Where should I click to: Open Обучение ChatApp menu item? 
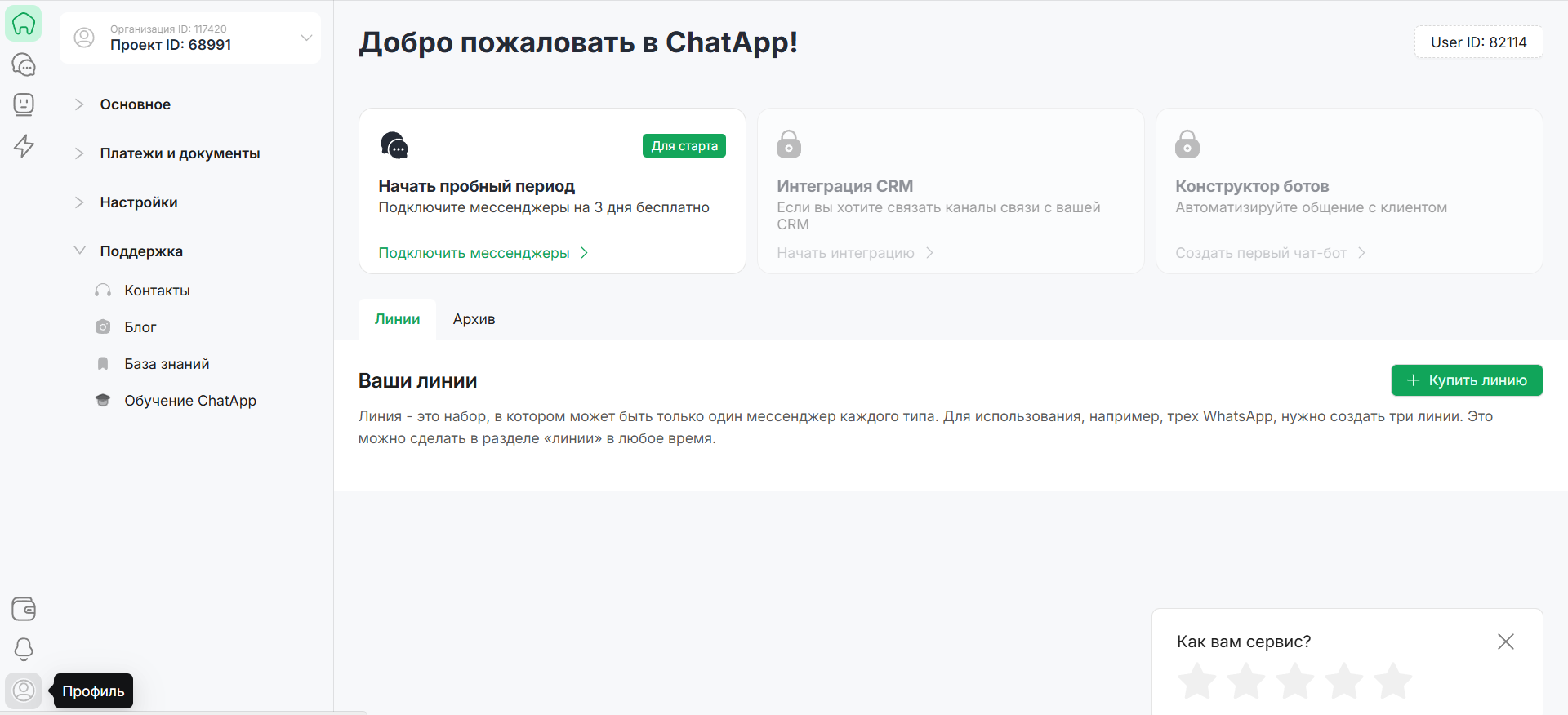click(189, 401)
